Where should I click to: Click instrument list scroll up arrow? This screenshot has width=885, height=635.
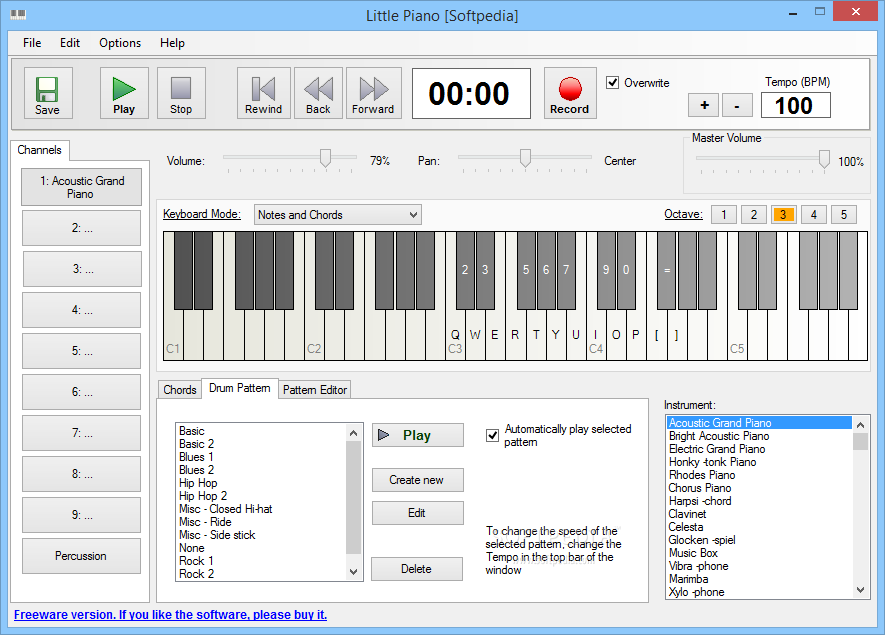point(861,424)
